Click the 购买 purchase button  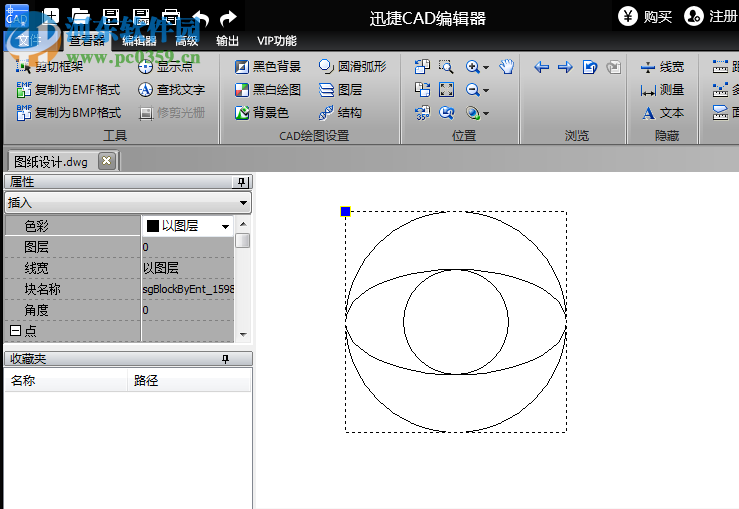645,16
